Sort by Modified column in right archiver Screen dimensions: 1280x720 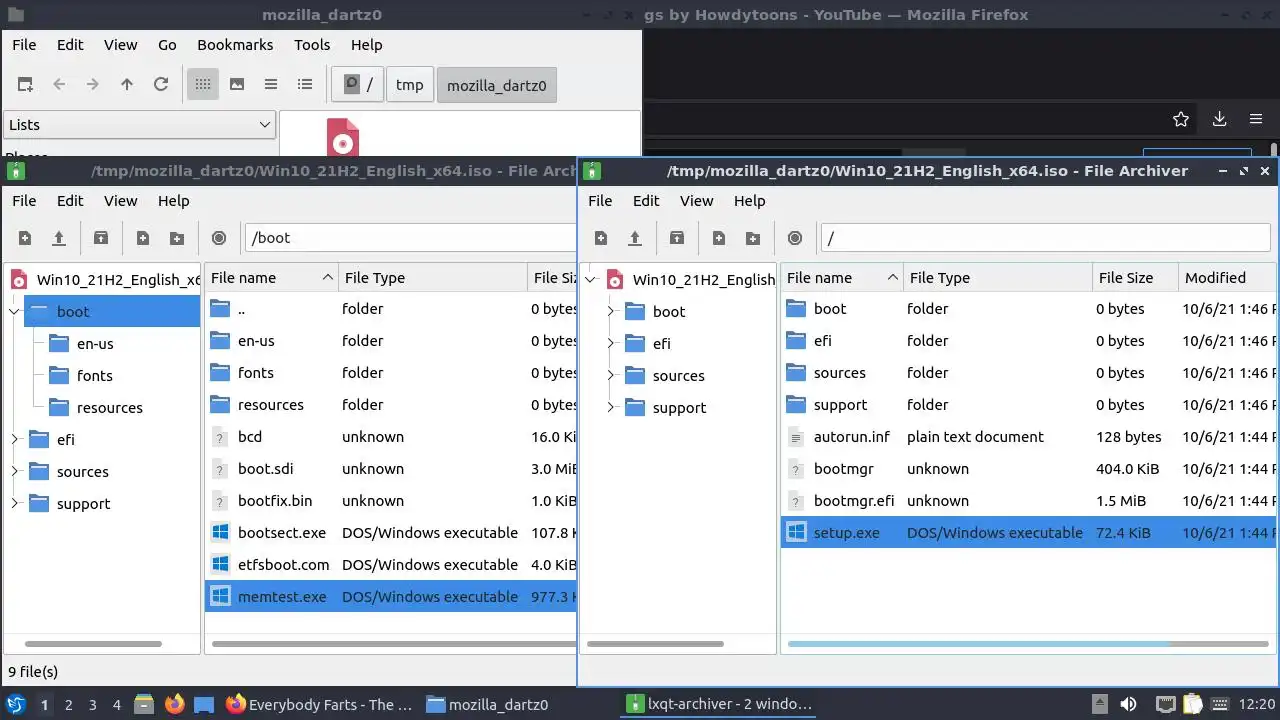click(x=1228, y=278)
